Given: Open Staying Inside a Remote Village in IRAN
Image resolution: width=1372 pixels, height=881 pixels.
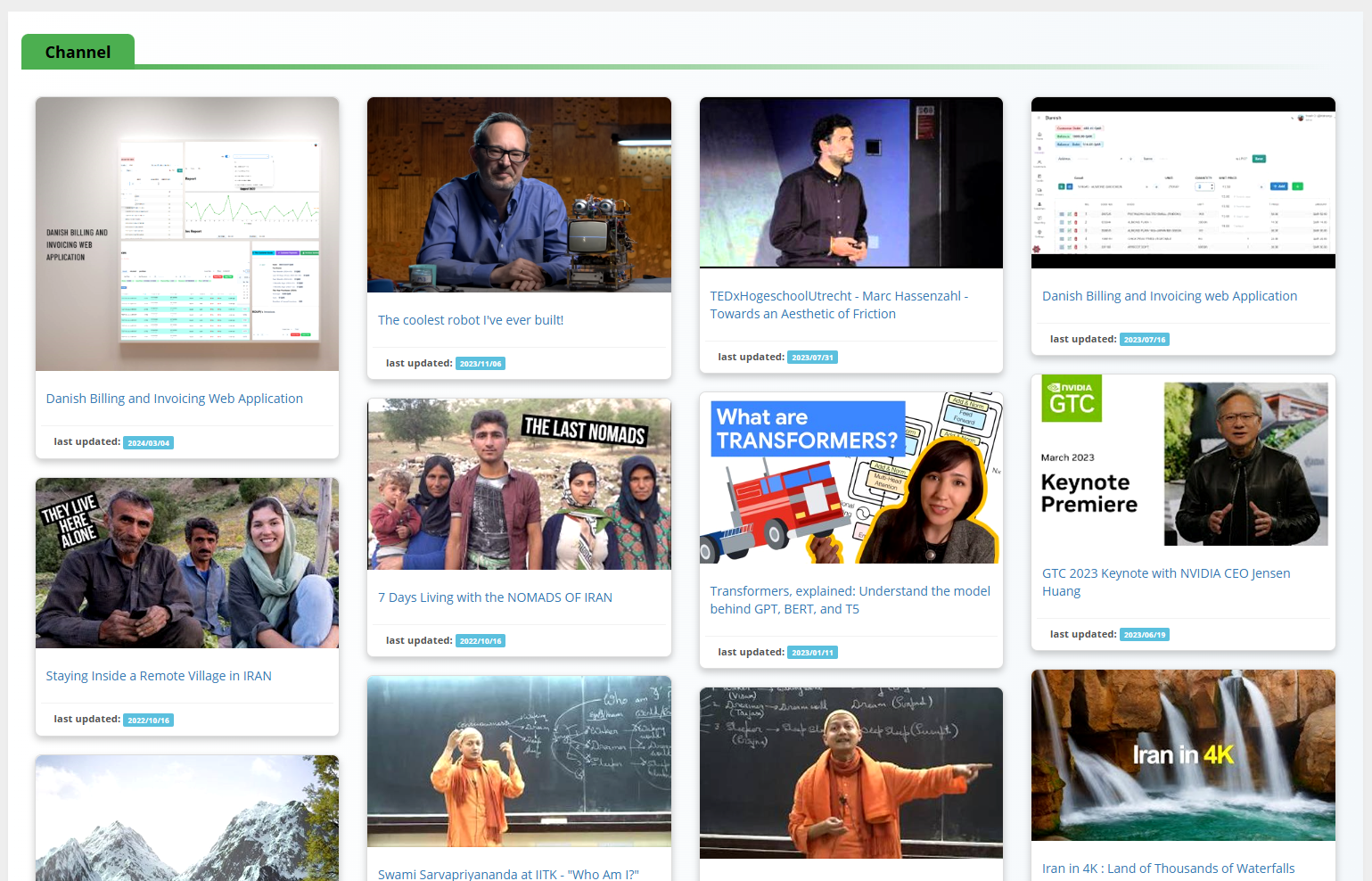Looking at the screenshot, I should pos(159,676).
